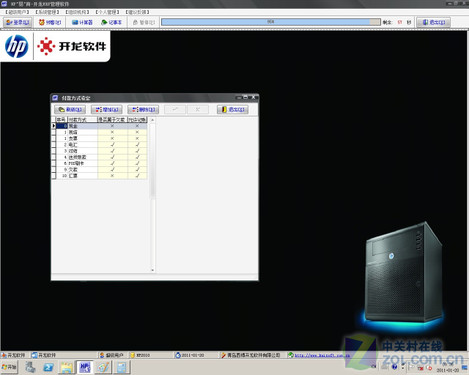The width and height of the screenshot is (469, 375).
Task: Click the dialog's 退出 exit button
Action: 233,109
